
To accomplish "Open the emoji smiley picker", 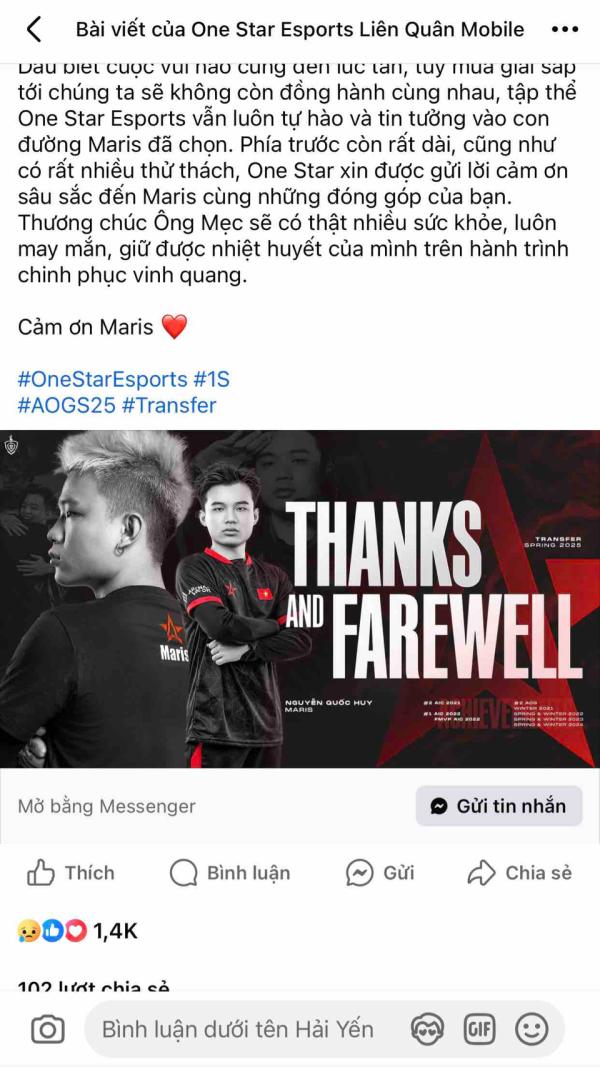I will coord(532,1029).
